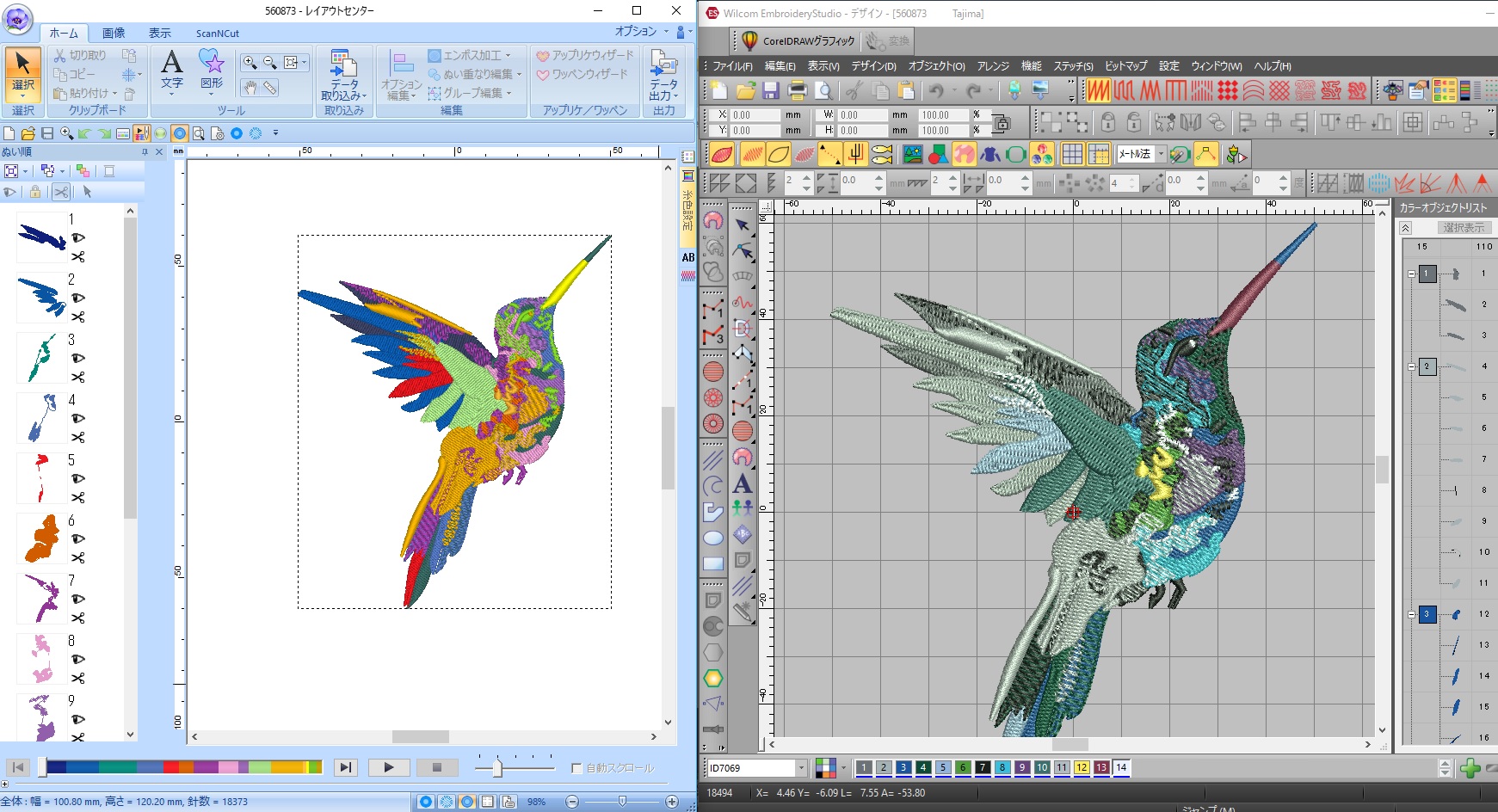Click the データ取り込み import button

pyautogui.click(x=344, y=76)
